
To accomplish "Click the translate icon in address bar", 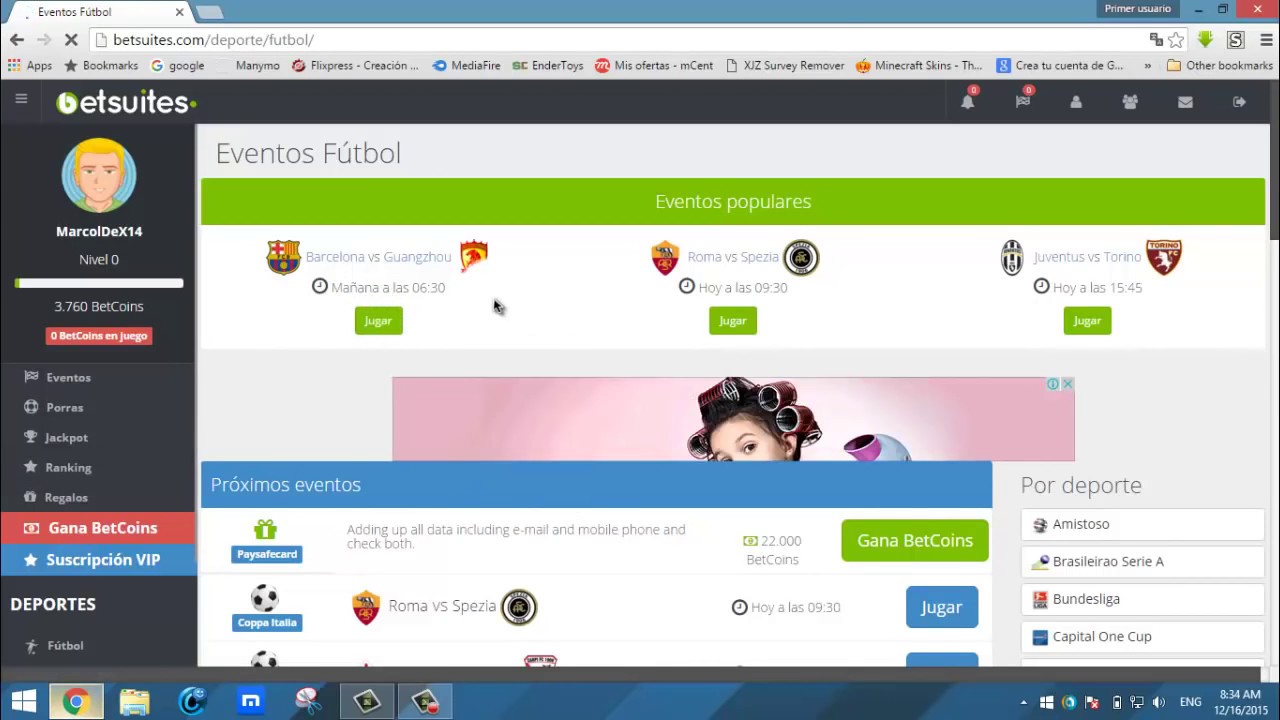I will pyautogui.click(x=1156, y=40).
